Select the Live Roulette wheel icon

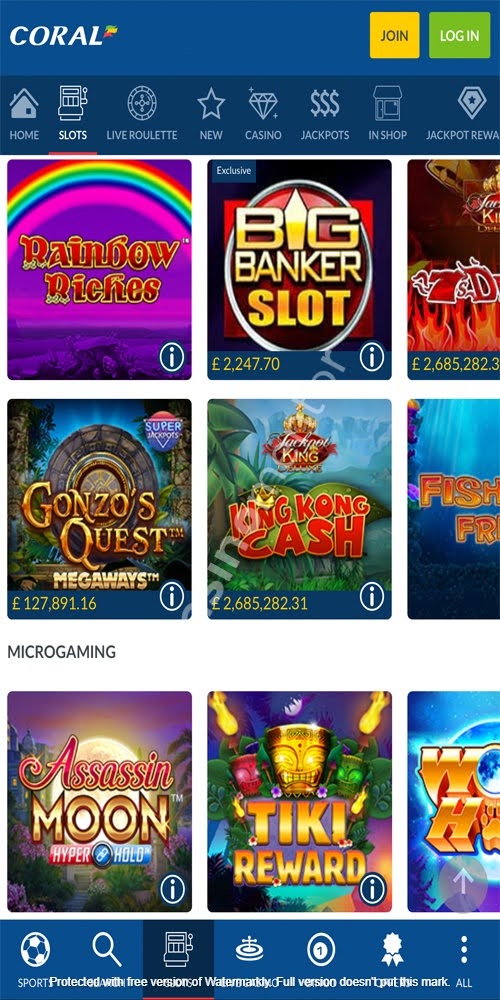coord(142,103)
